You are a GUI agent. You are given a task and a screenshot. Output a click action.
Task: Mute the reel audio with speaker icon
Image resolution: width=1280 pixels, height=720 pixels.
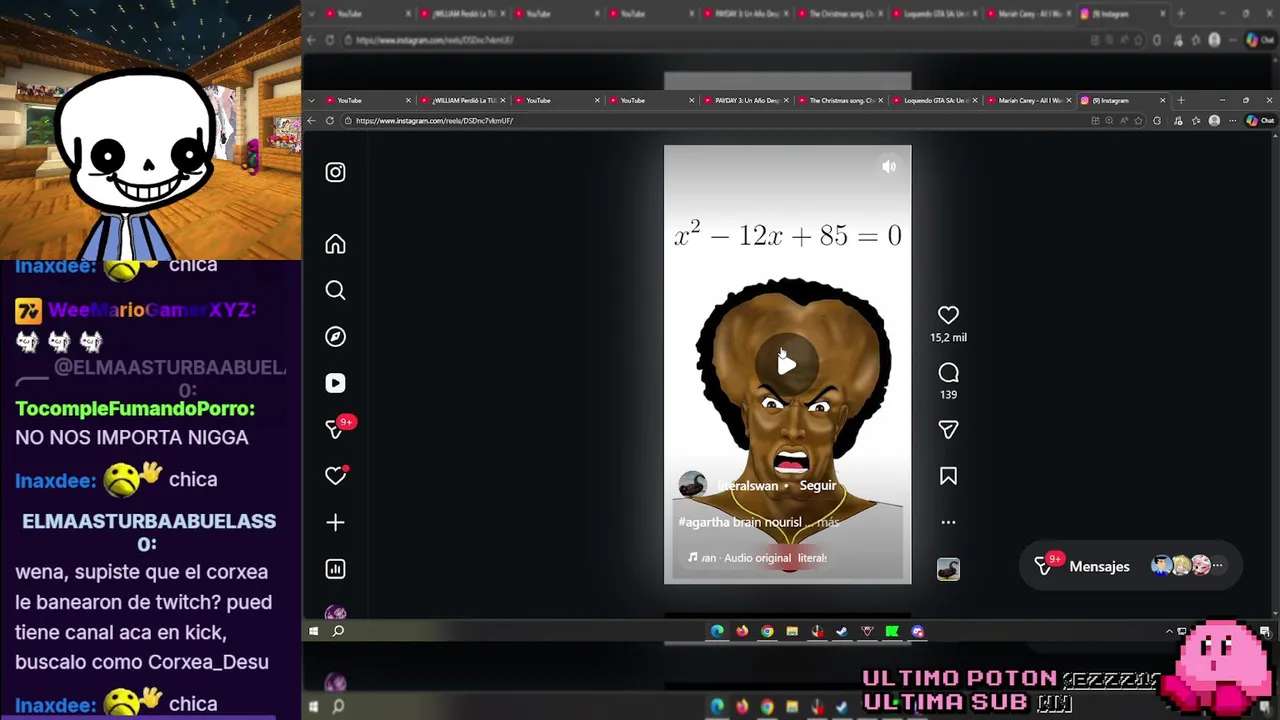pyautogui.click(x=889, y=167)
